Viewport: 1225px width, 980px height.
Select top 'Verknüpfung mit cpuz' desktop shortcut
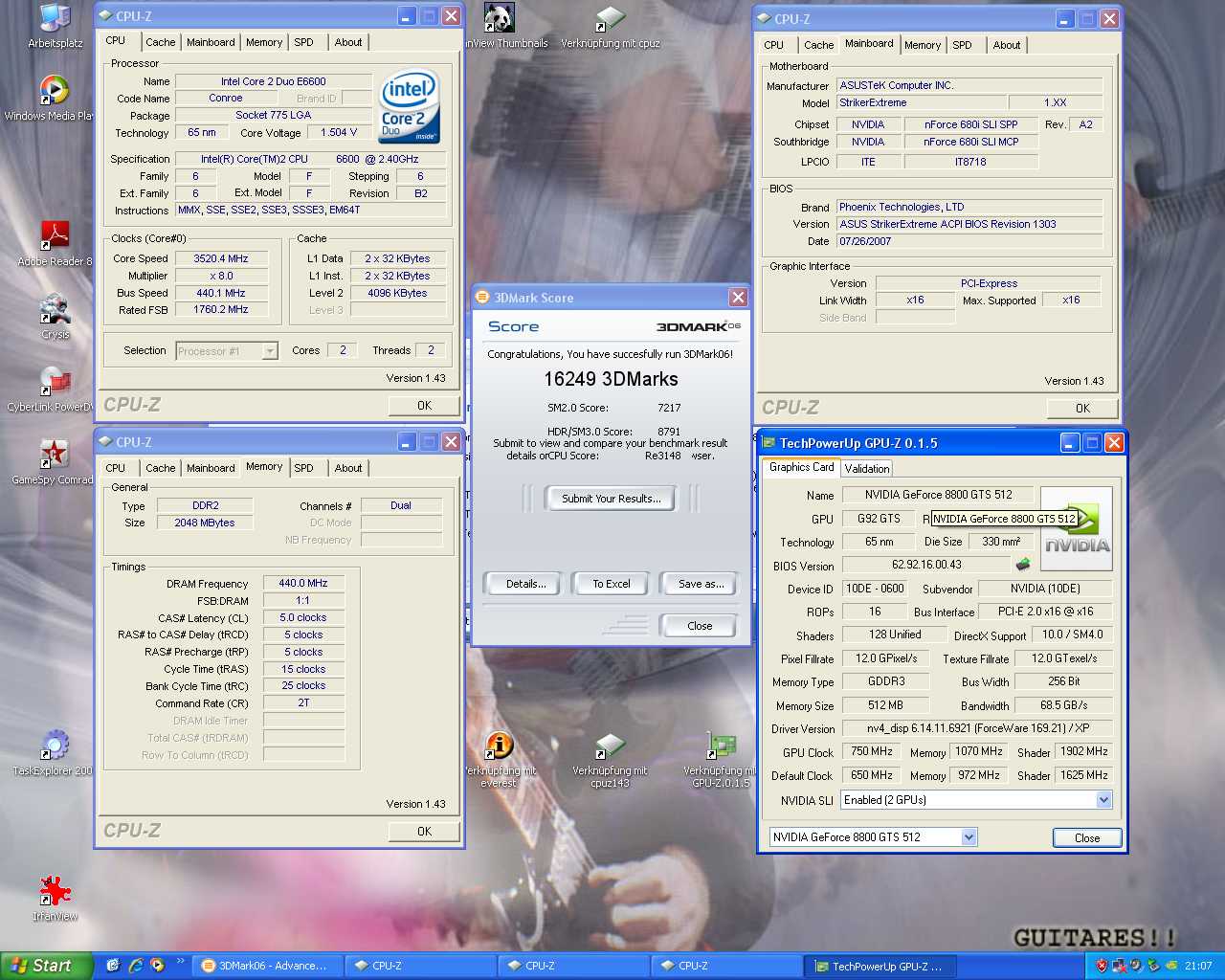tap(610, 27)
